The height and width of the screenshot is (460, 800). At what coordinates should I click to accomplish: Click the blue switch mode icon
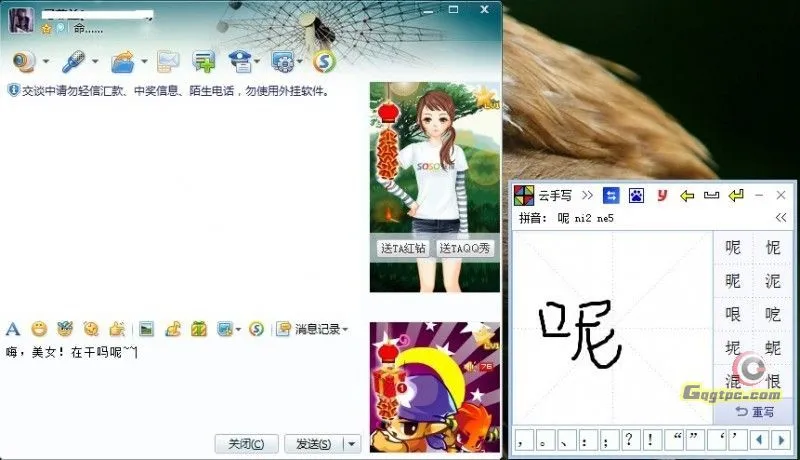(611, 195)
